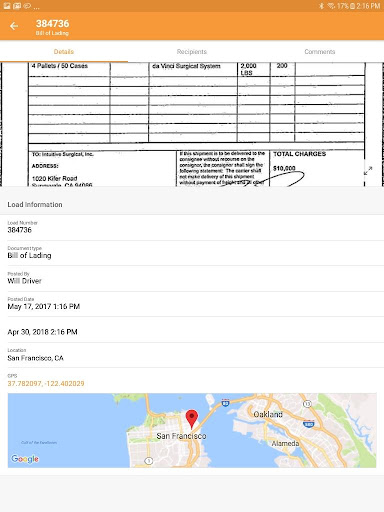Image resolution: width=384 pixels, height=512 pixels.
Task: Tap Bluetooth icon in status bar
Action: point(321,6)
